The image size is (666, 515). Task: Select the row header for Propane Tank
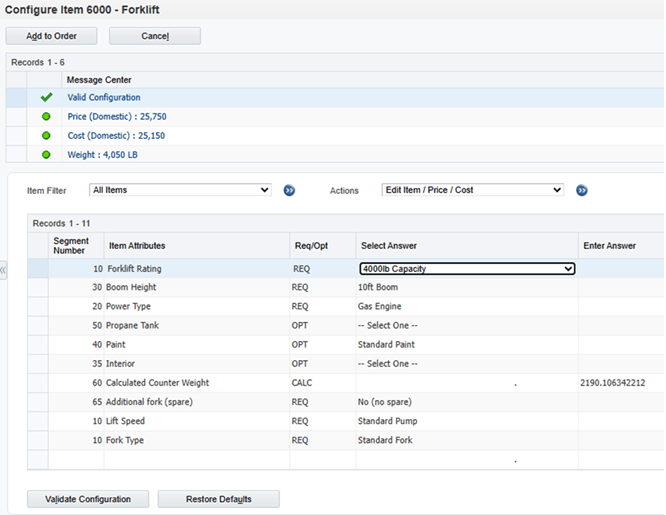tap(38, 325)
